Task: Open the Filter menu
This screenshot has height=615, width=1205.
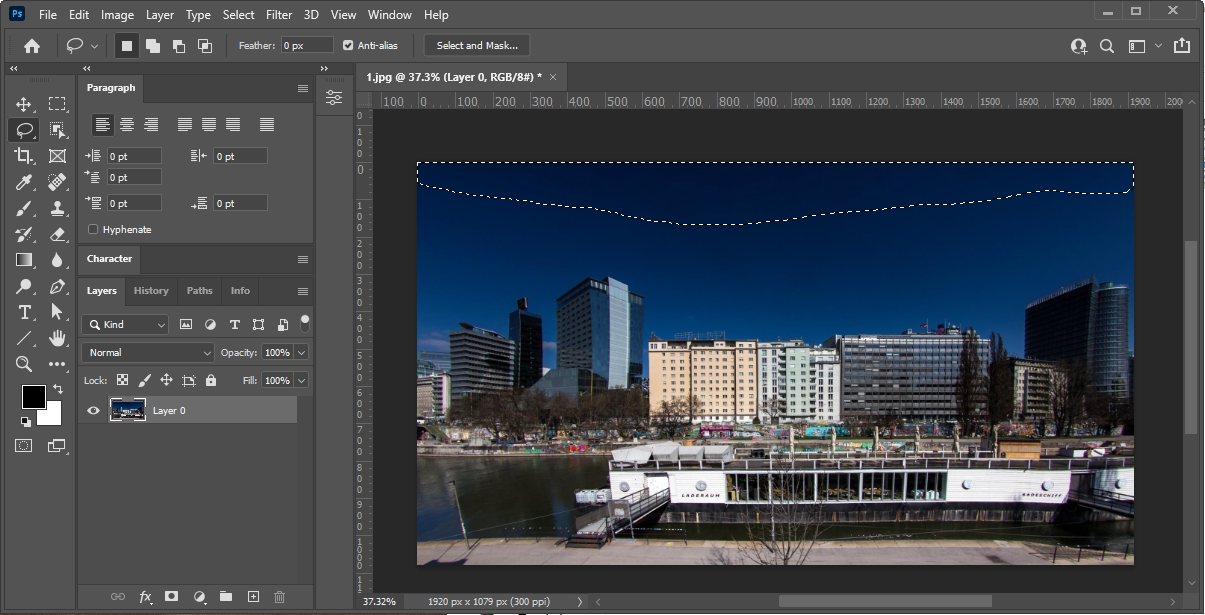Action: coord(279,15)
